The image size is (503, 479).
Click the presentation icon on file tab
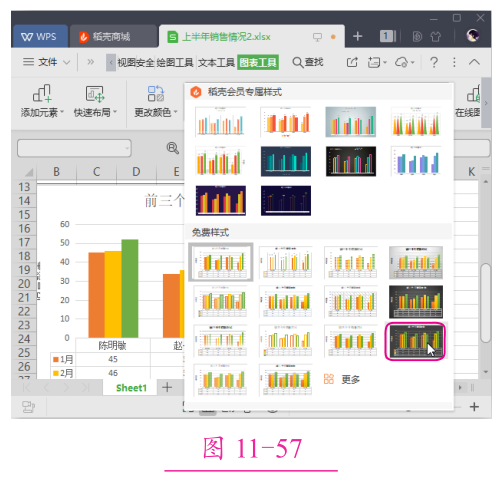pos(317,37)
